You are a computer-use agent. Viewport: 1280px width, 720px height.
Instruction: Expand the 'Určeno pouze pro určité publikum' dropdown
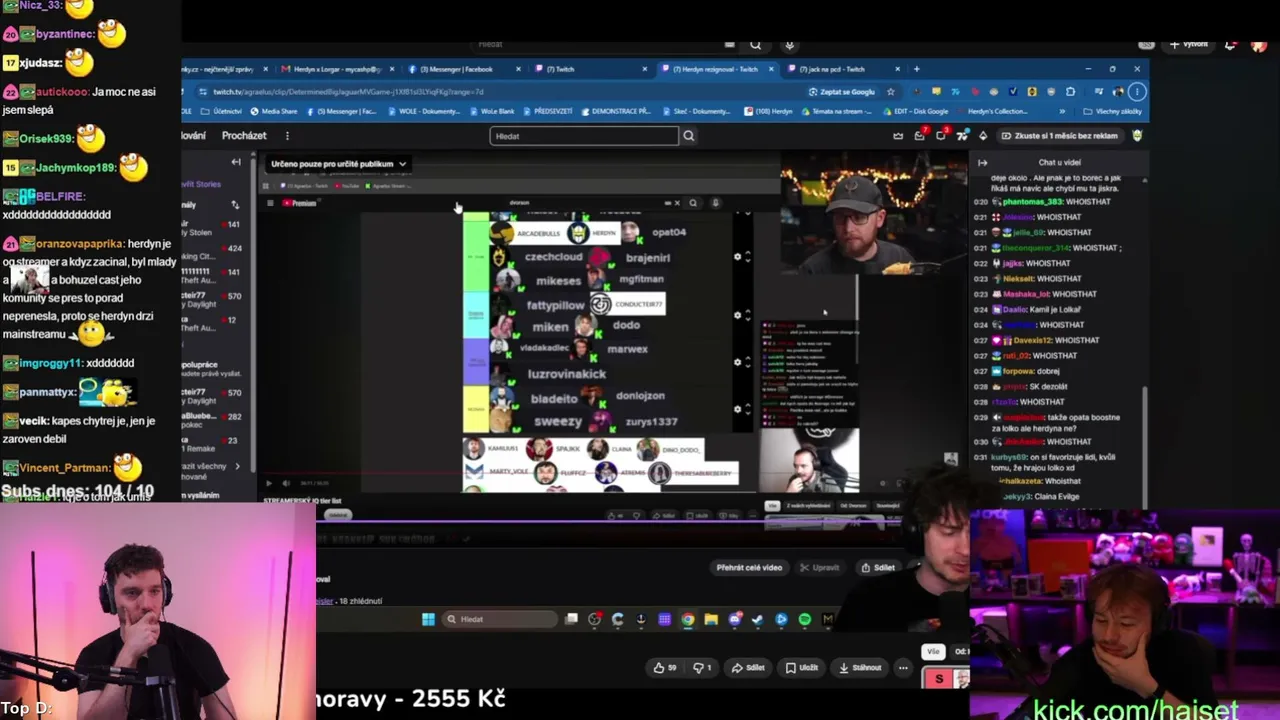[339, 164]
